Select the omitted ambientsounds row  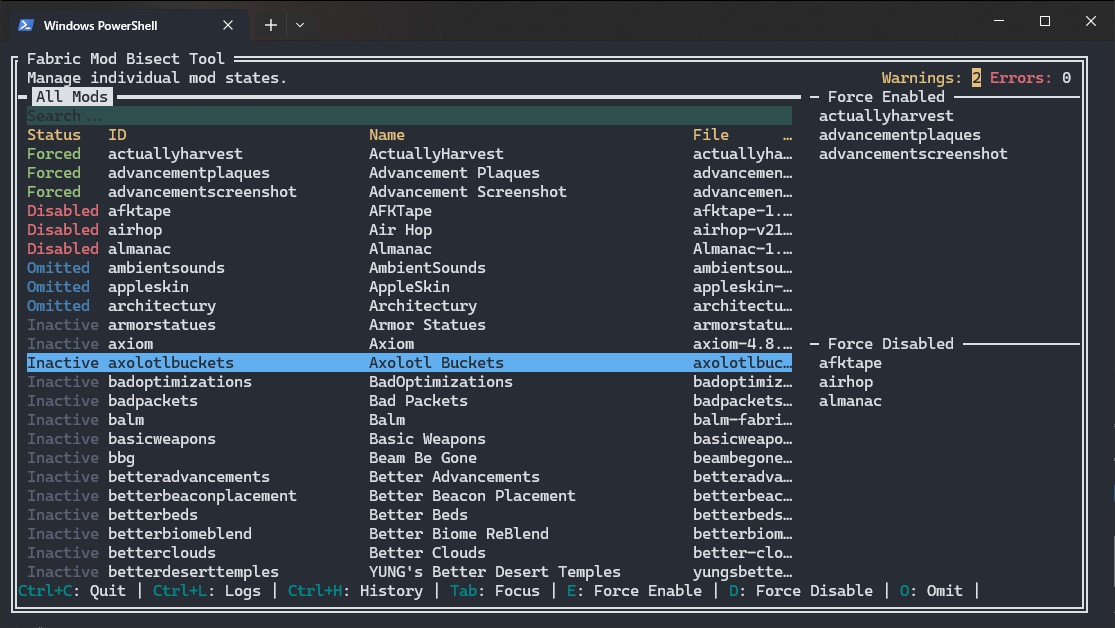tap(409, 268)
